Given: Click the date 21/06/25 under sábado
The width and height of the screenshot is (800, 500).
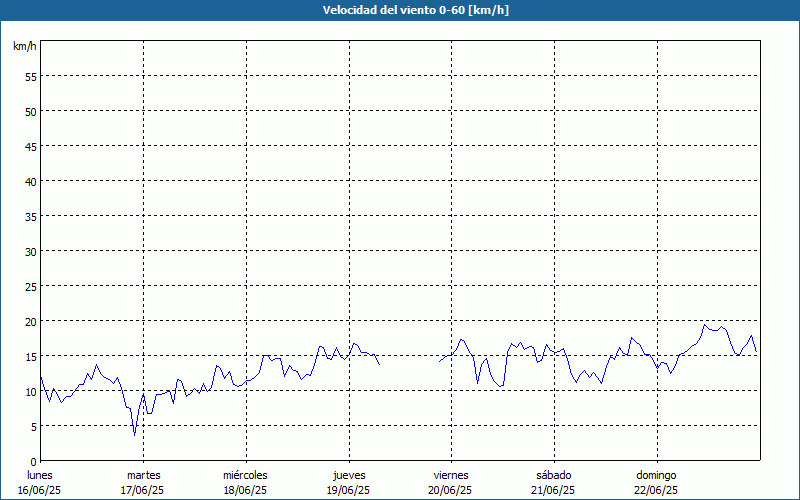Looking at the screenshot, I should (553, 490).
